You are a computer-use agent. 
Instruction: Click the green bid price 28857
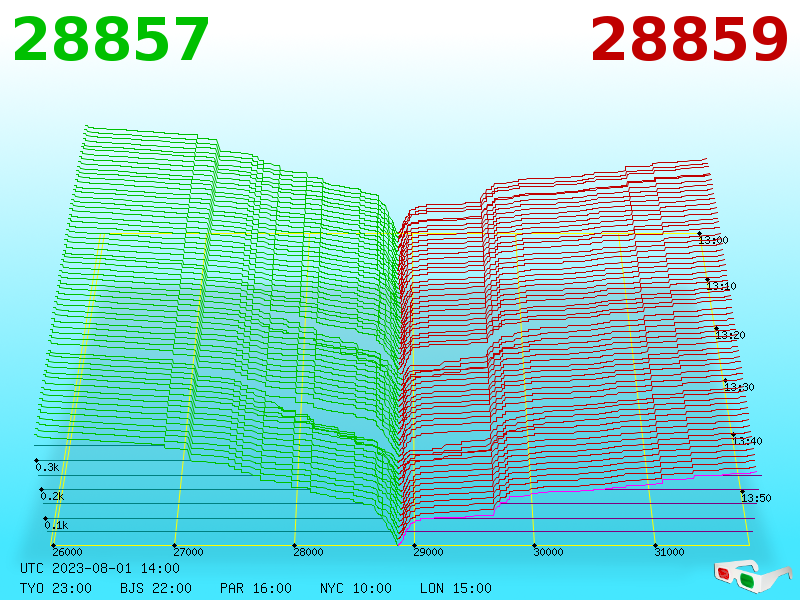pyautogui.click(x=111, y=40)
